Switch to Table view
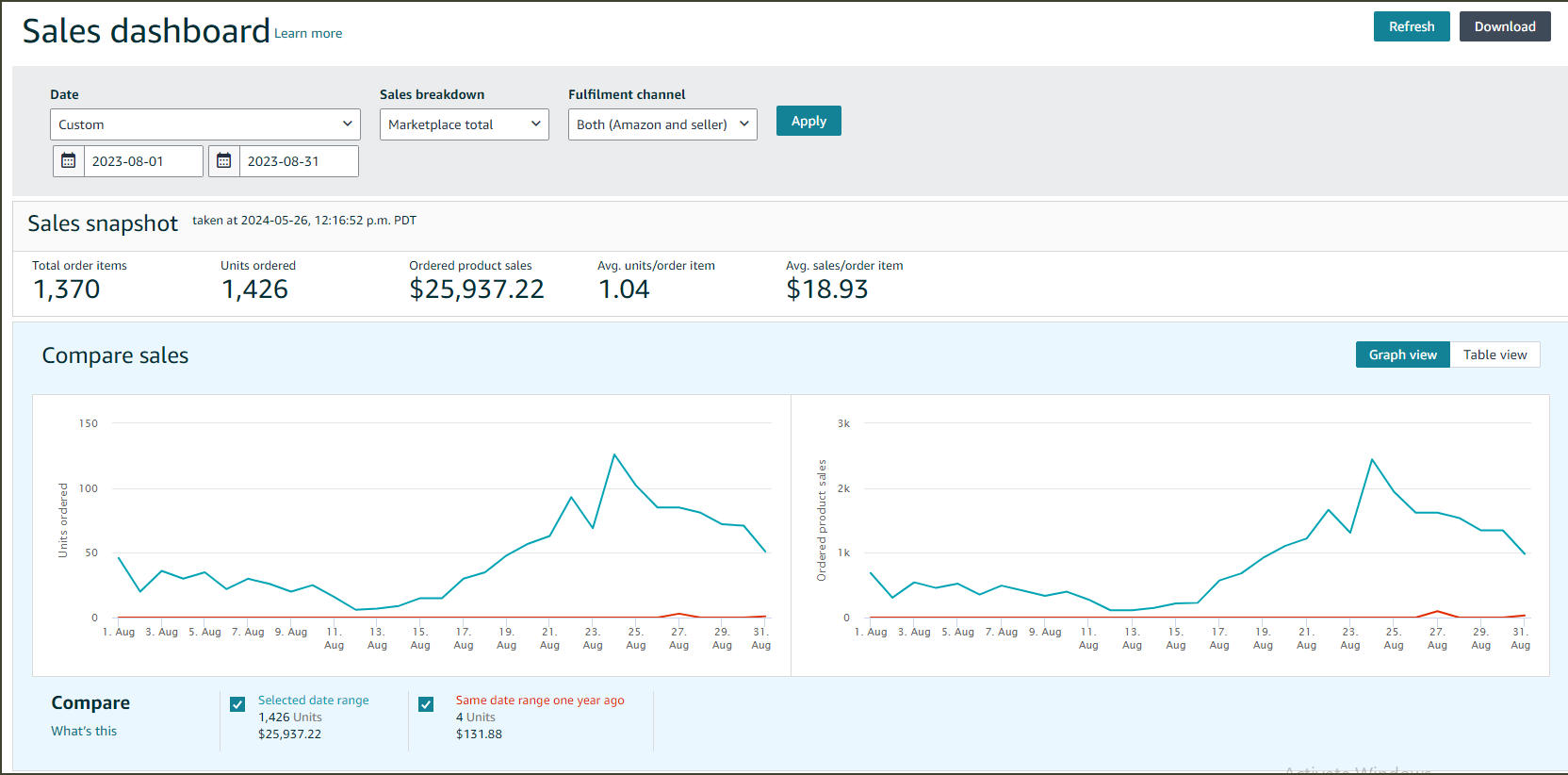1568x775 pixels. coord(1494,355)
